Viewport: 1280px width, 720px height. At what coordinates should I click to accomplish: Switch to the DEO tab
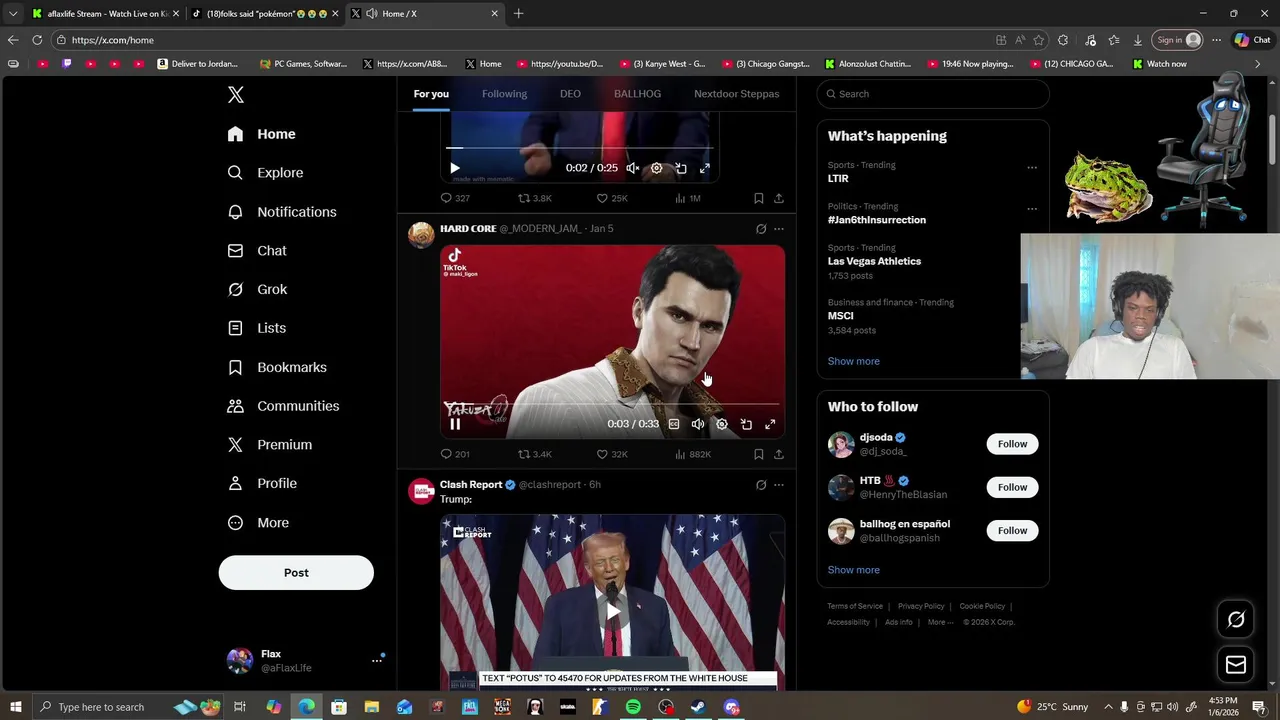(570, 94)
